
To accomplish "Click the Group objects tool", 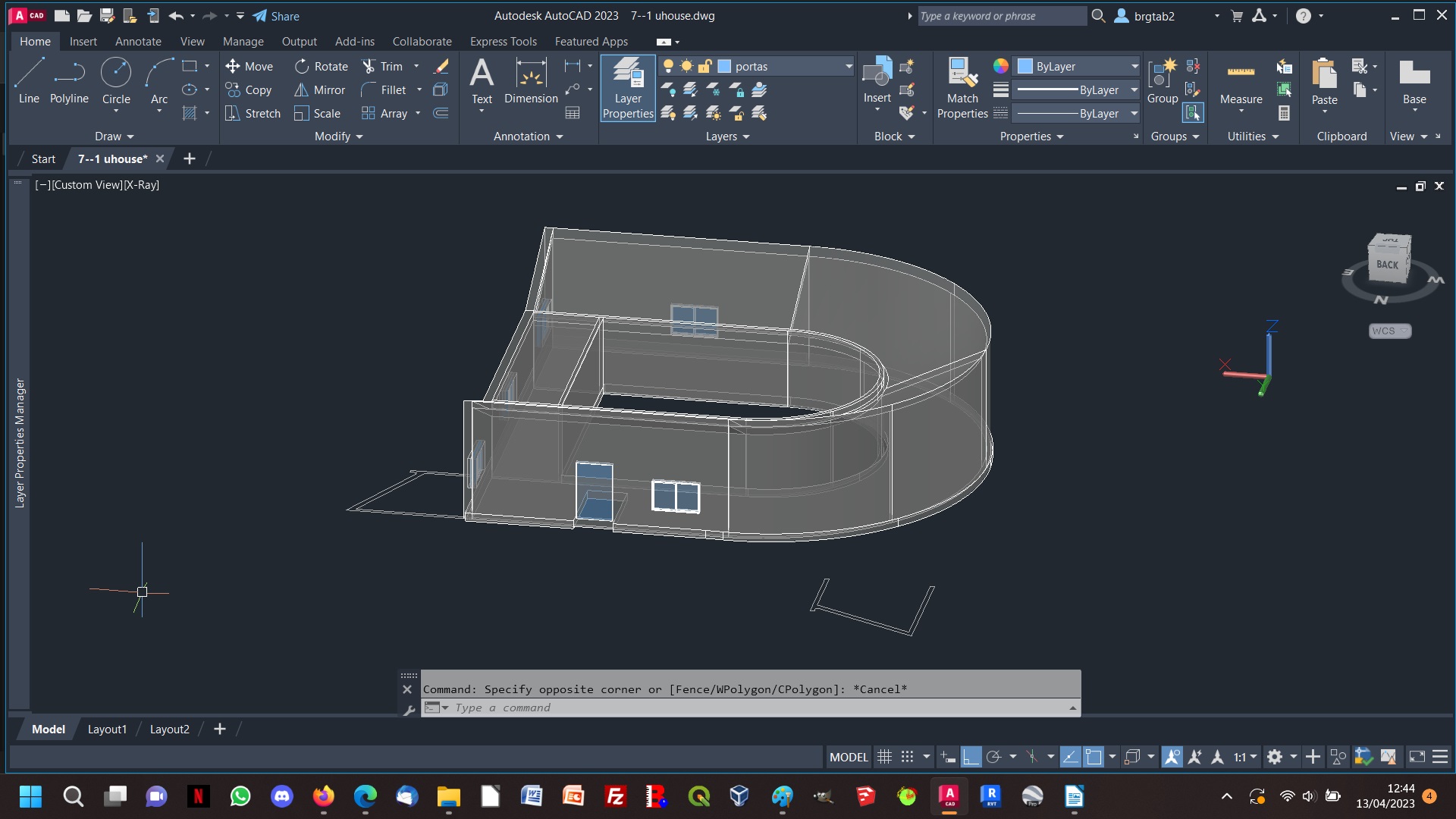I will point(1162,80).
